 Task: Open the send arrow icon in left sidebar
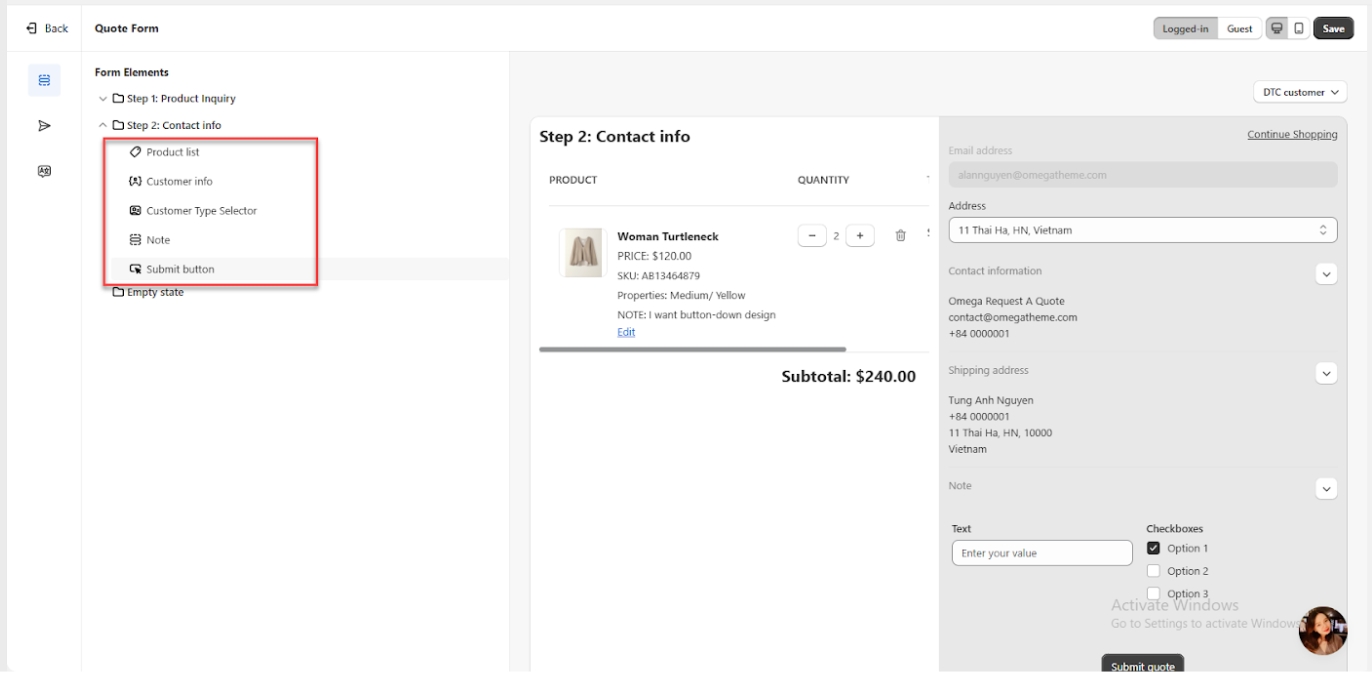coord(44,126)
